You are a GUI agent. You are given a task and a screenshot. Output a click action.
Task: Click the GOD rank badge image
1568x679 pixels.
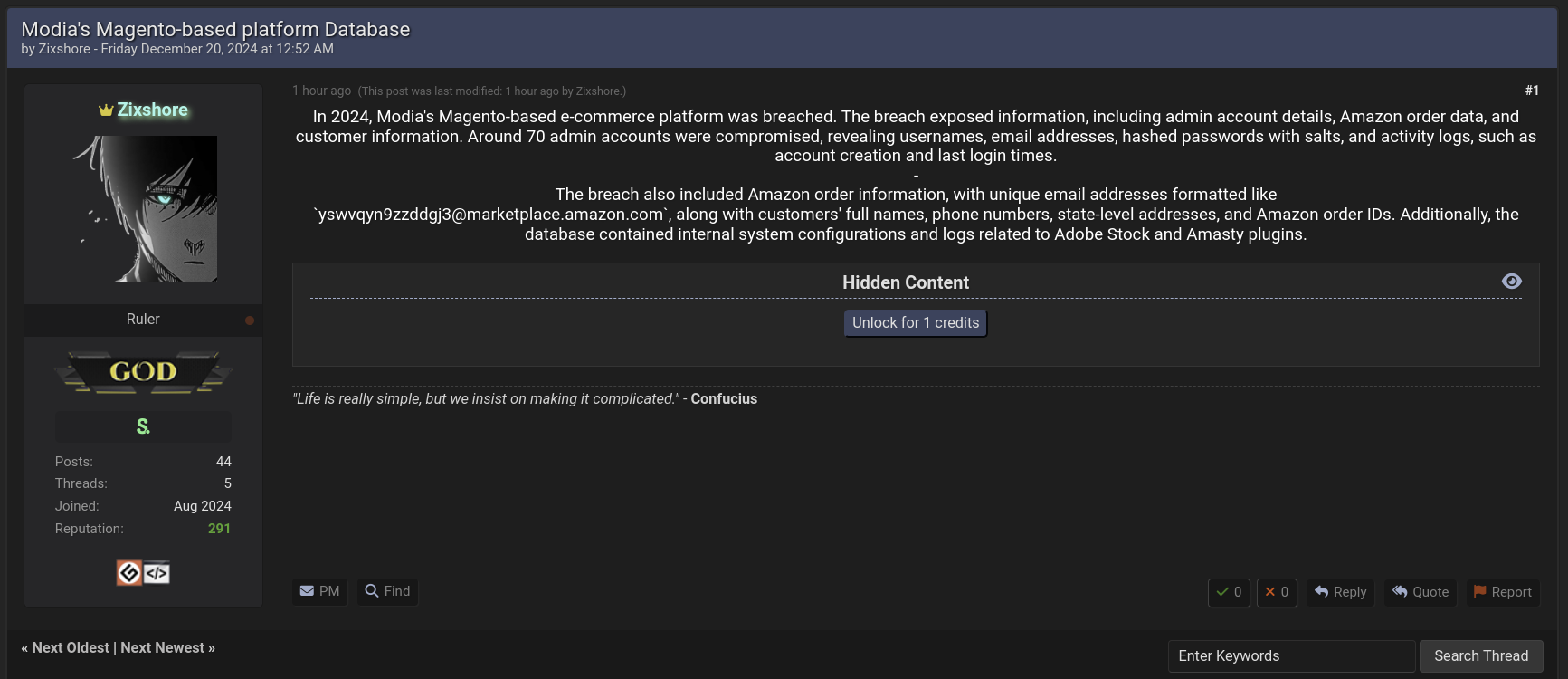143,371
